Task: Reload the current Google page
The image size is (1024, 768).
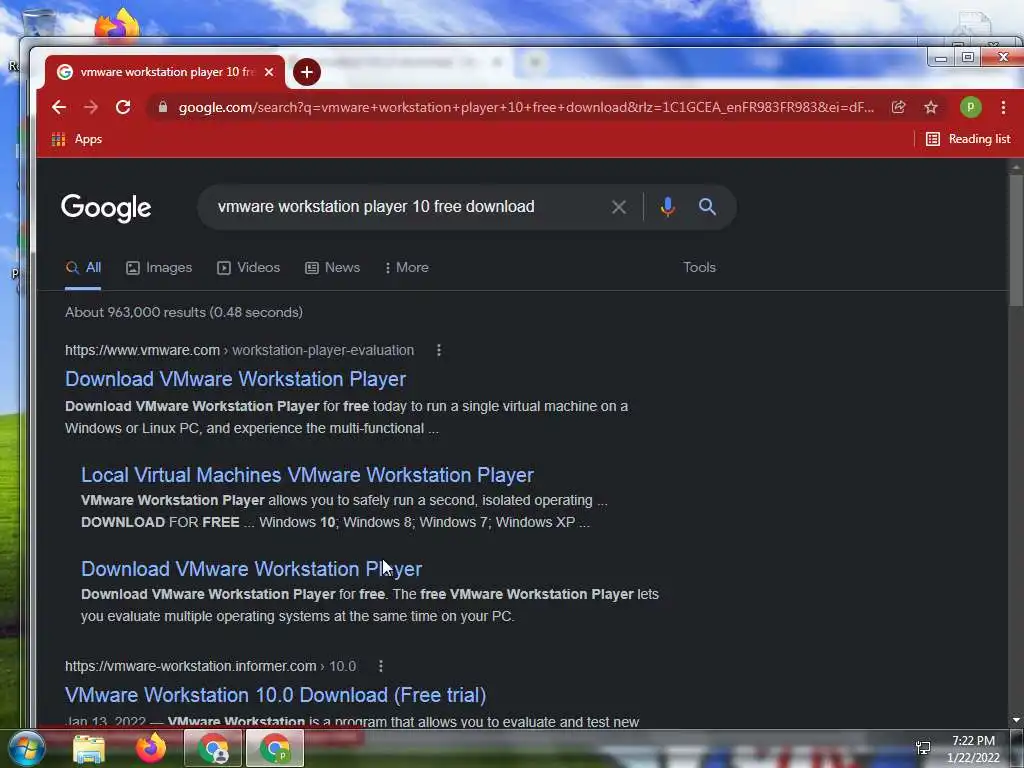Action: (x=123, y=107)
